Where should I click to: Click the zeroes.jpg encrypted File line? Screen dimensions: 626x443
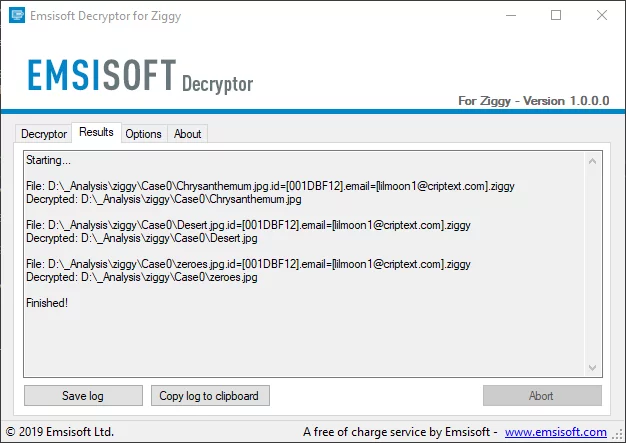click(x=248, y=264)
